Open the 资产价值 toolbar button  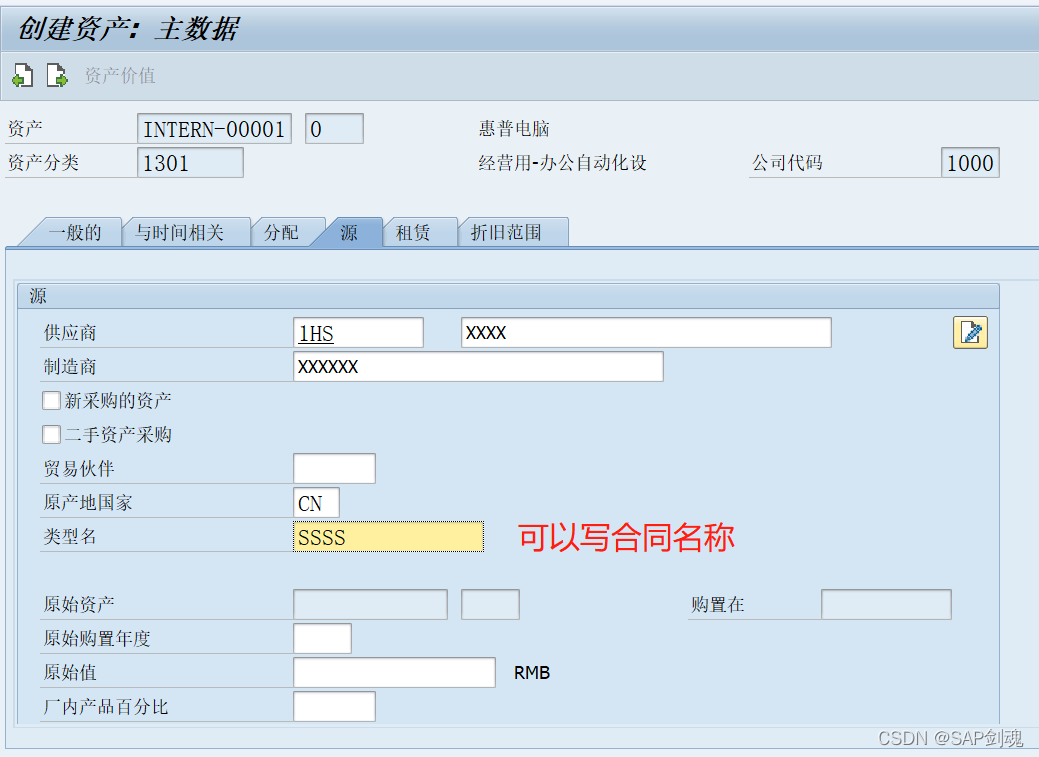point(120,76)
